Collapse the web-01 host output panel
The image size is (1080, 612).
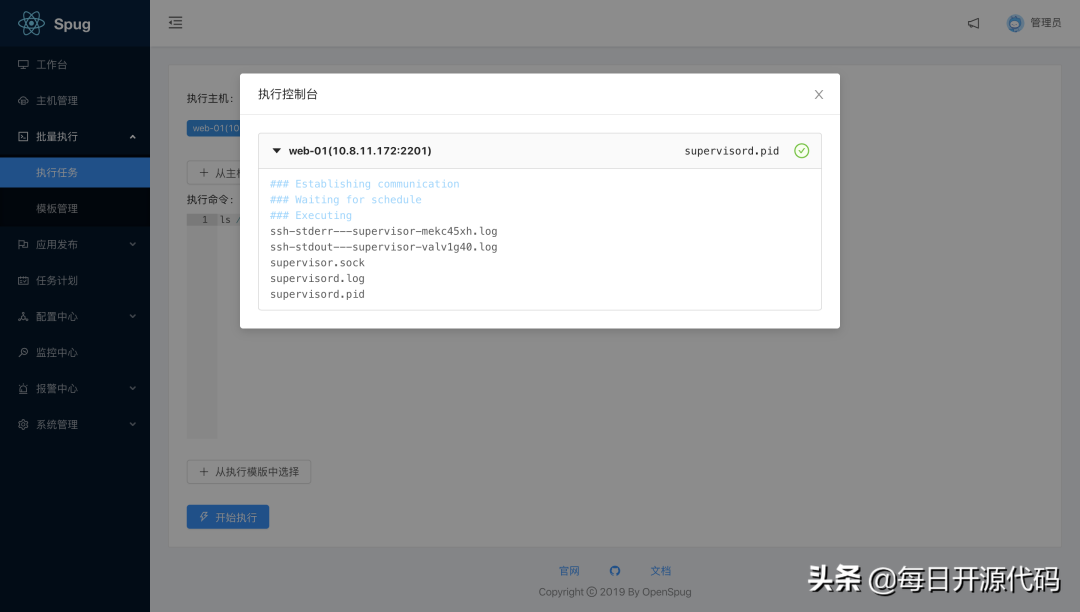(277, 150)
